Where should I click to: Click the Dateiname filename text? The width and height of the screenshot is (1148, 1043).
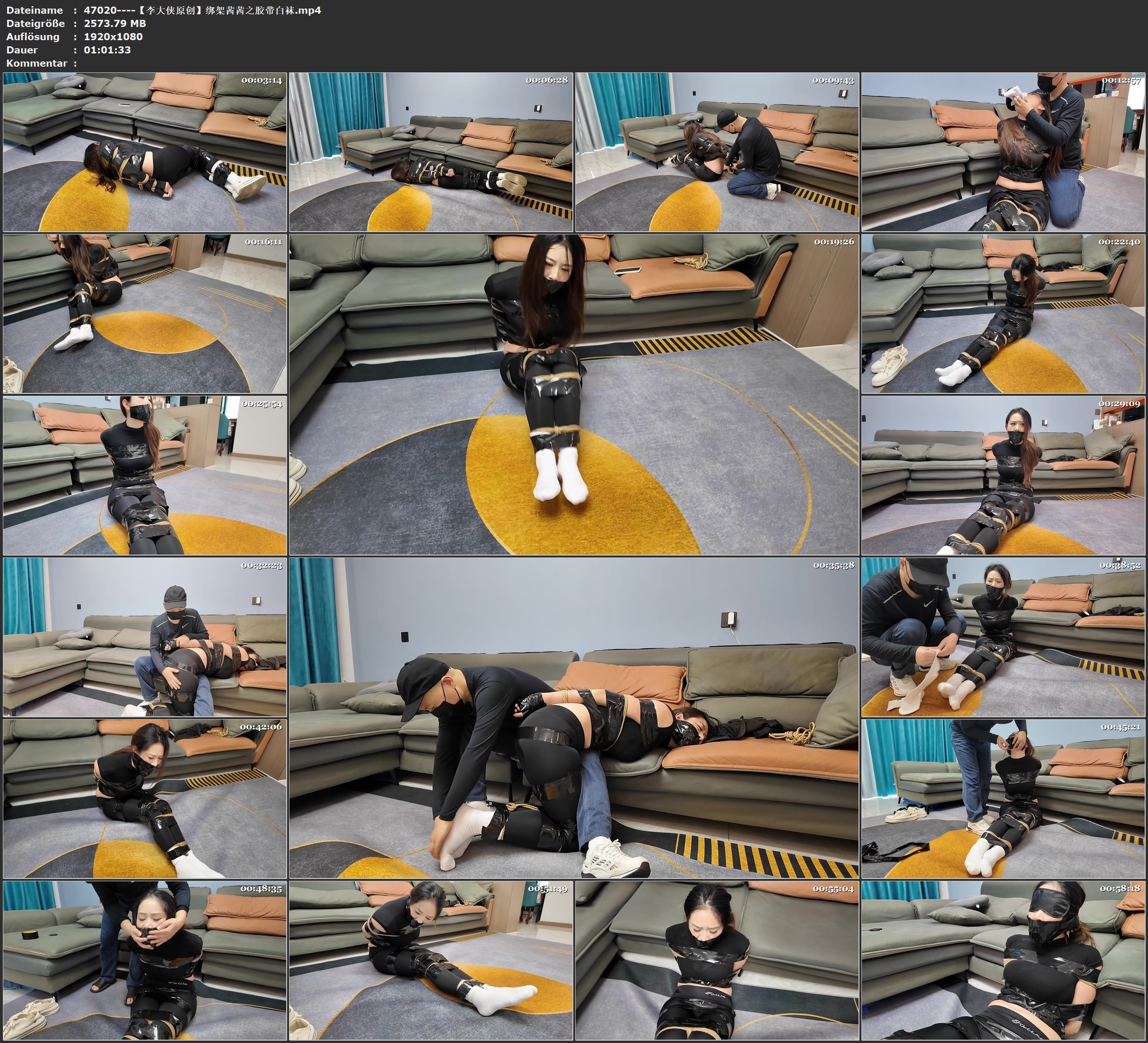[202, 10]
